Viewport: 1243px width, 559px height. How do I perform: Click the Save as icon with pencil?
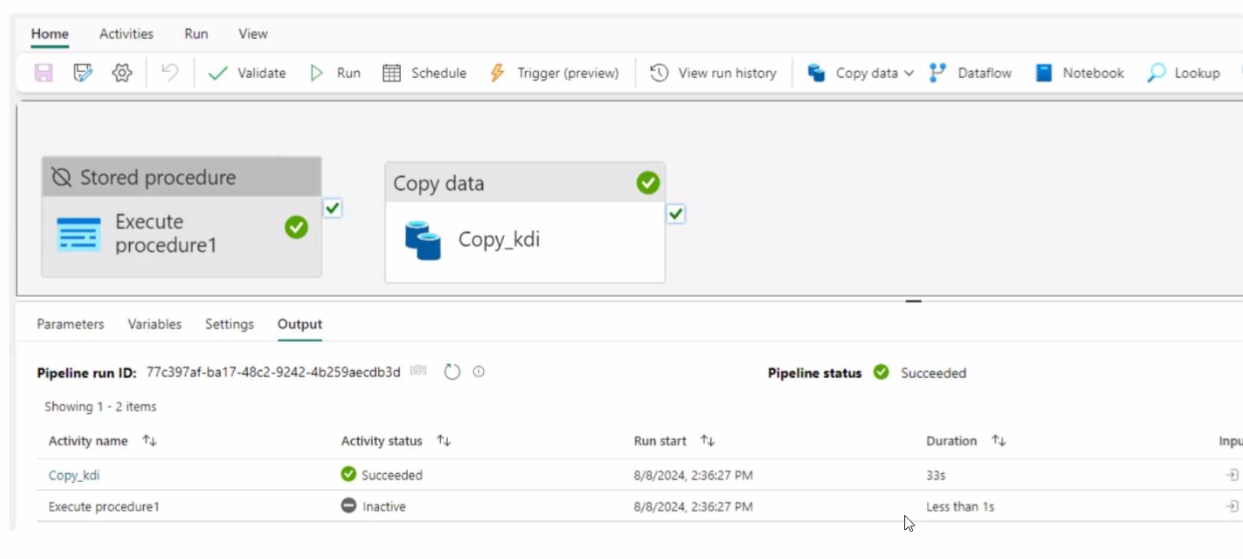(x=82, y=73)
